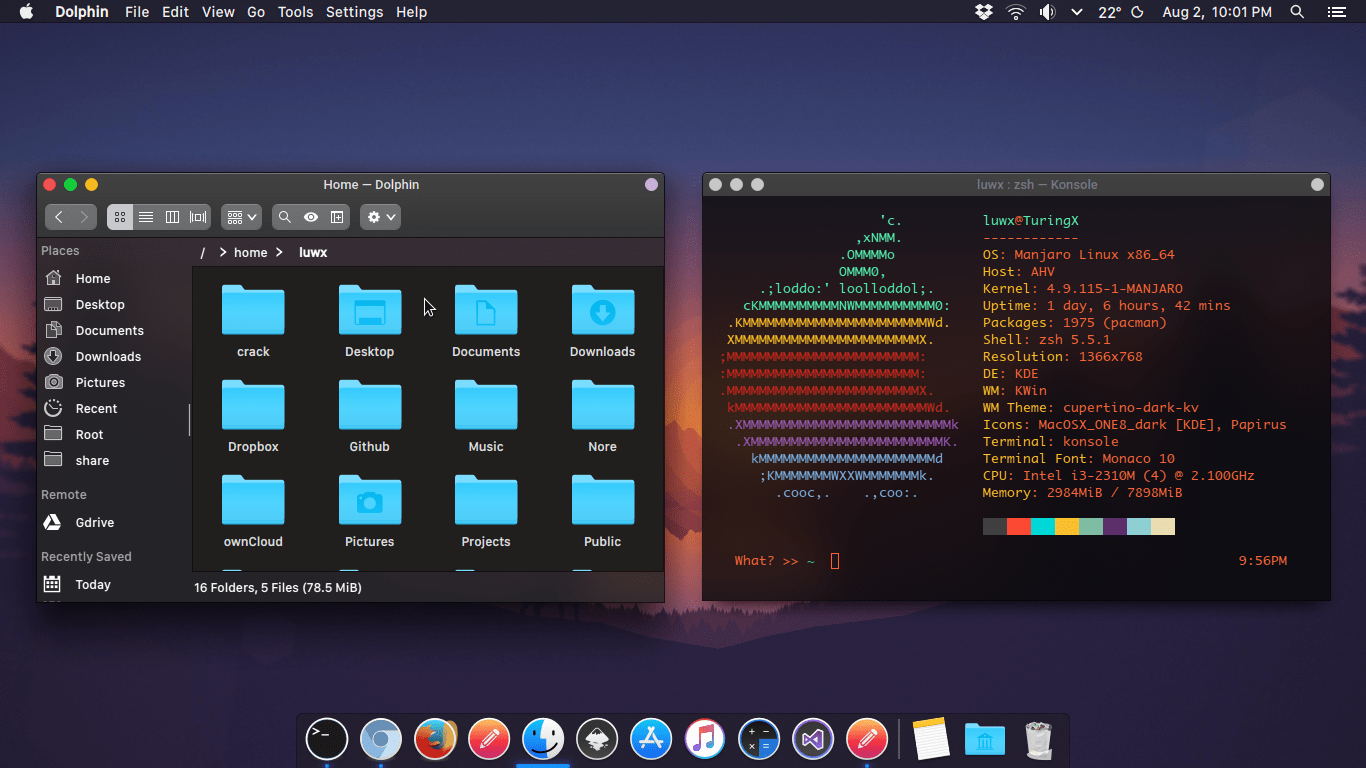The height and width of the screenshot is (768, 1366).
Task: Toggle the preview eye icon in Dolphin
Action: [x=310, y=217]
